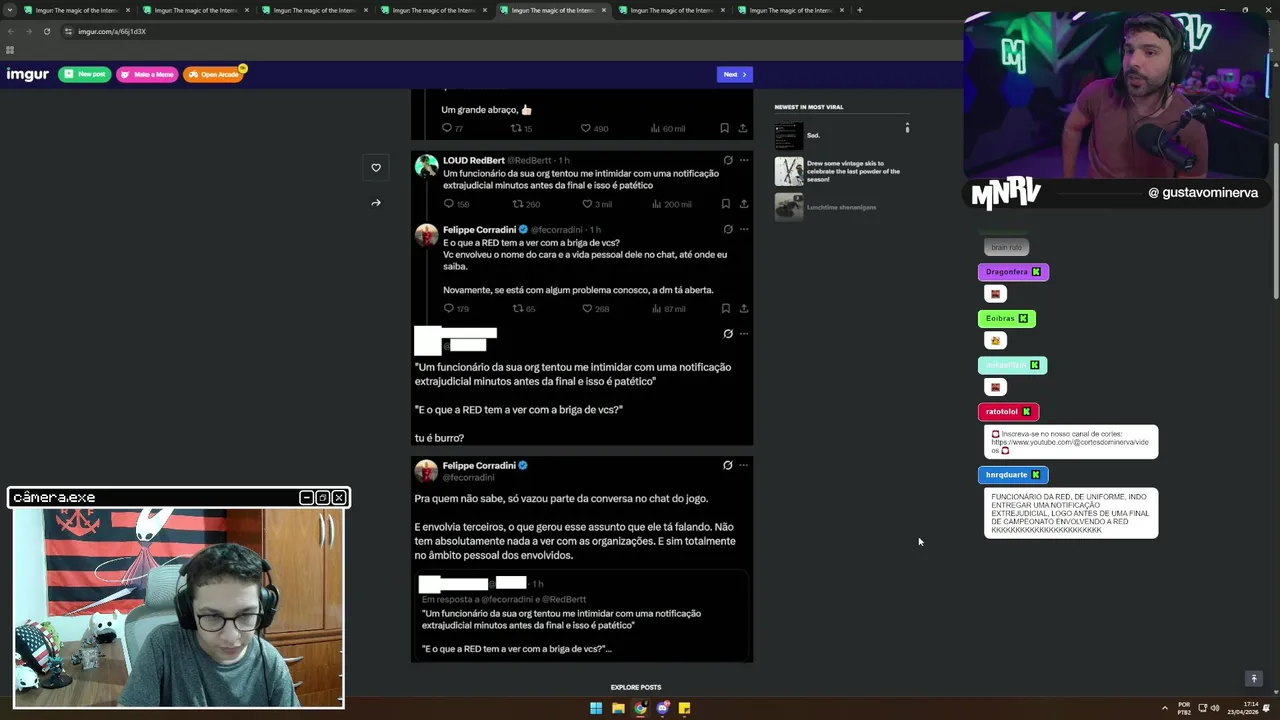Click the share icon on the 'a dm tá aberta' tweet
The width and height of the screenshot is (1280, 720).
click(743, 308)
